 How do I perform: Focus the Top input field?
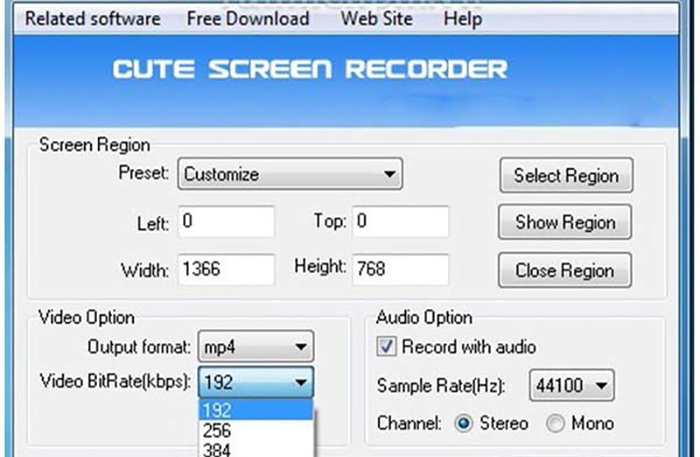coord(400,221)
